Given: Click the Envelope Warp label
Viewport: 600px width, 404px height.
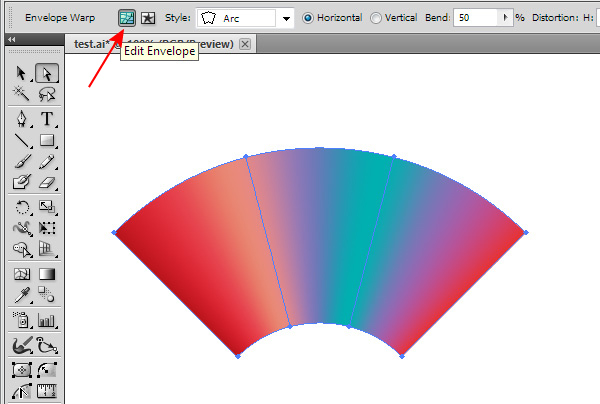Looking at the screenshot, I should click(60, 18).
